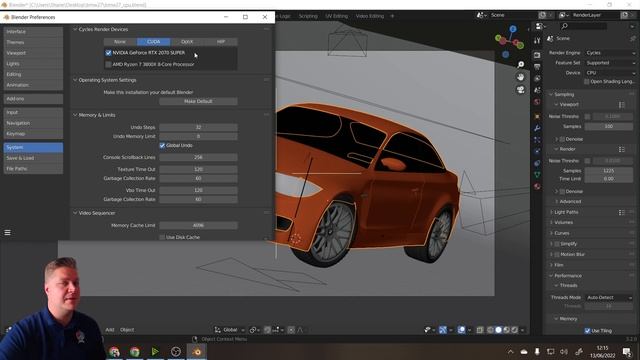Open the Render properties tab icon
The image size is (640, 360).
pyautogui.click(x=537, y=55)
